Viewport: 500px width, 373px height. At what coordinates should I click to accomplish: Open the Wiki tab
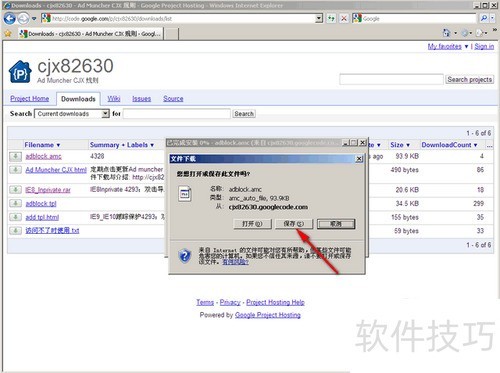[114, 99]
